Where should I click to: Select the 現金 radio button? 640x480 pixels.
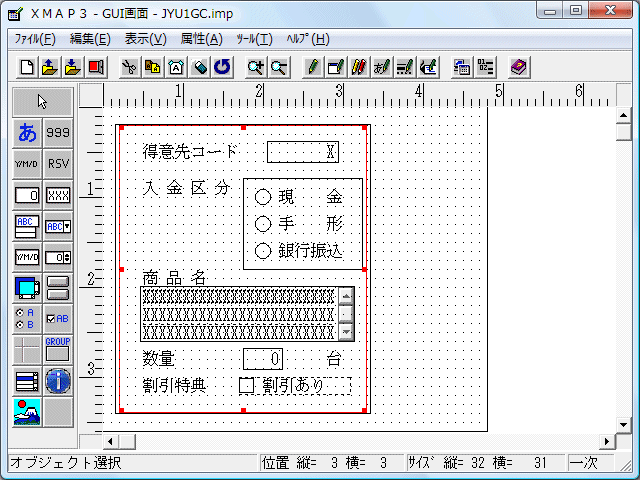pyautogui.click(x=264, y=197)
